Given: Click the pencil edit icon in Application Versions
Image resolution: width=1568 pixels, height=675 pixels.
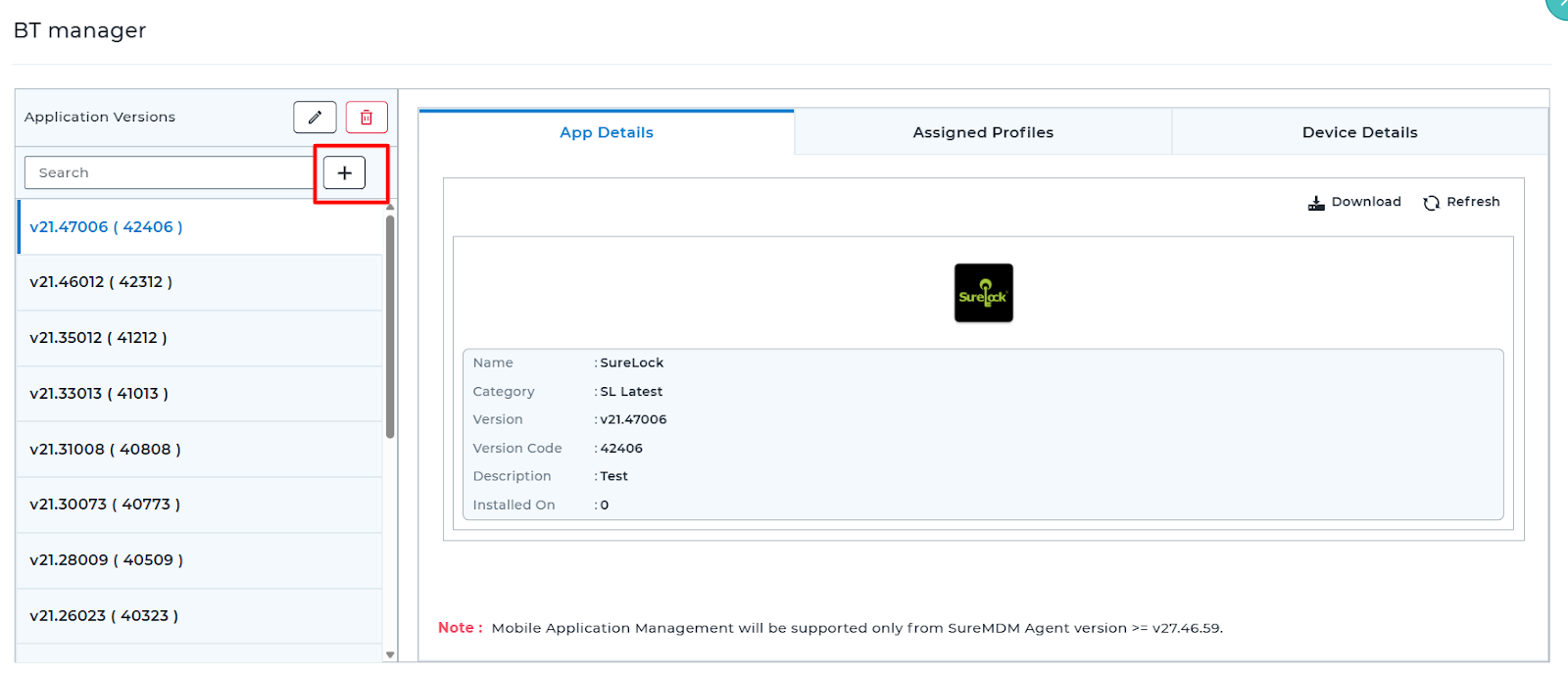Looking at the screenshot, I should 315,118.
